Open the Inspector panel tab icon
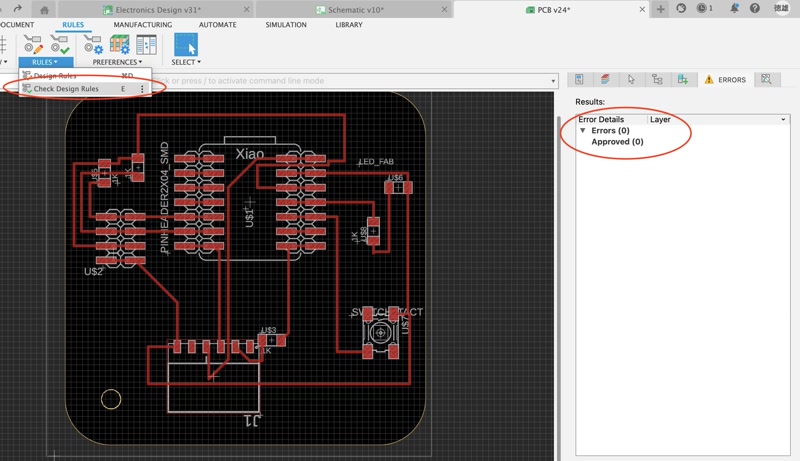The height and width of the screenshot is (461, 800). (579, 79)
